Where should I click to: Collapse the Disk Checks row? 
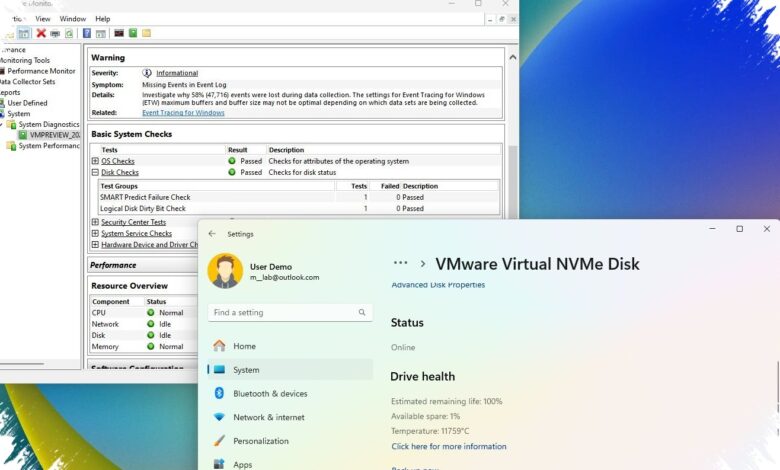click(95, 172)
